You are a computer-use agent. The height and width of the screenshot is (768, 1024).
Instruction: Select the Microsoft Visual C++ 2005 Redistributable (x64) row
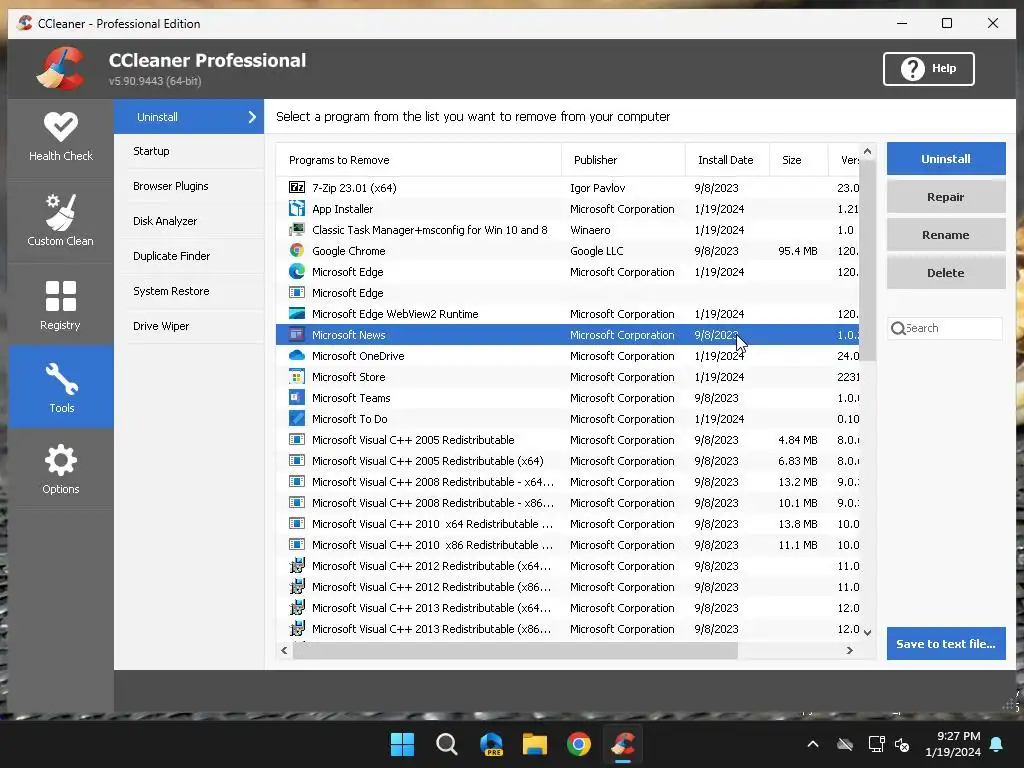568,460
